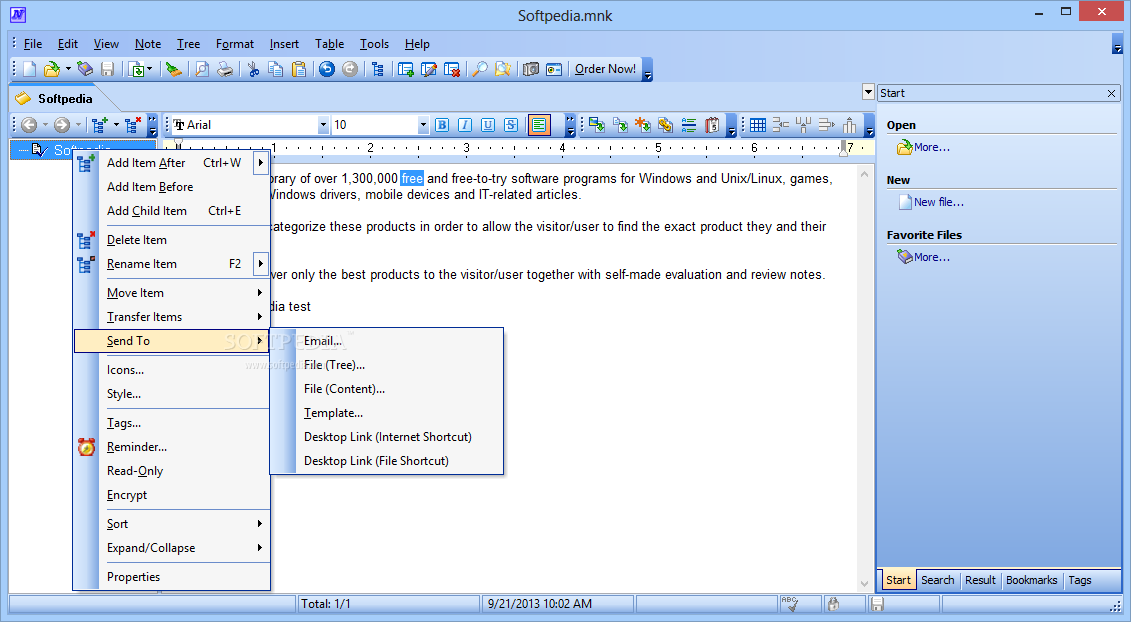Click the Save floppy disk icon
The width and height of the screenshot is (1131, 622).
tap(107, 69)
